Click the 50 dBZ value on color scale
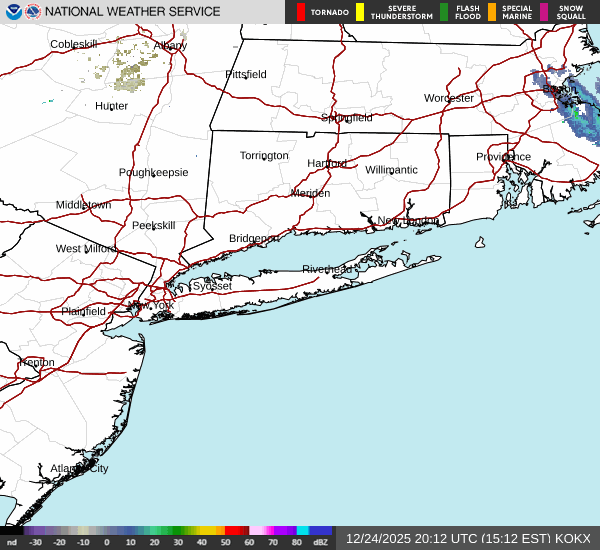 (x=226, y=543)
